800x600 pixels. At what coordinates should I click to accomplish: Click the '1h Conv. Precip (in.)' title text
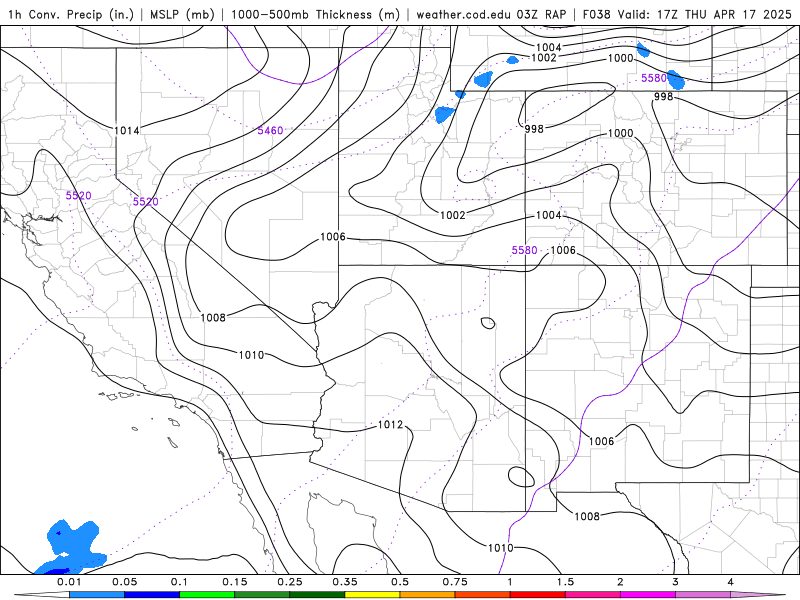click(x=70, y=14)
